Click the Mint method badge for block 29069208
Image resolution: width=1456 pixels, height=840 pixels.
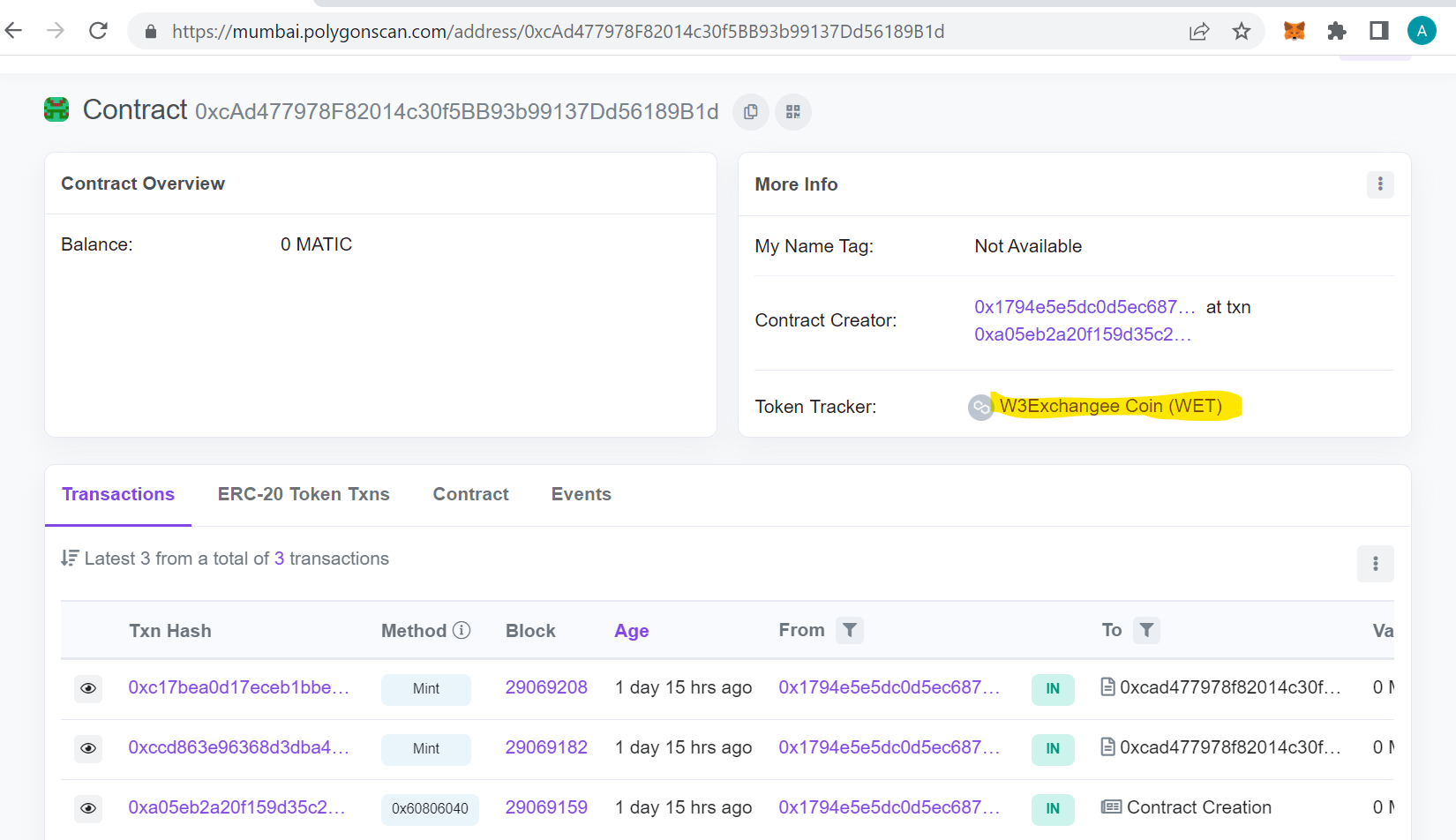click(x=426, y=689)
